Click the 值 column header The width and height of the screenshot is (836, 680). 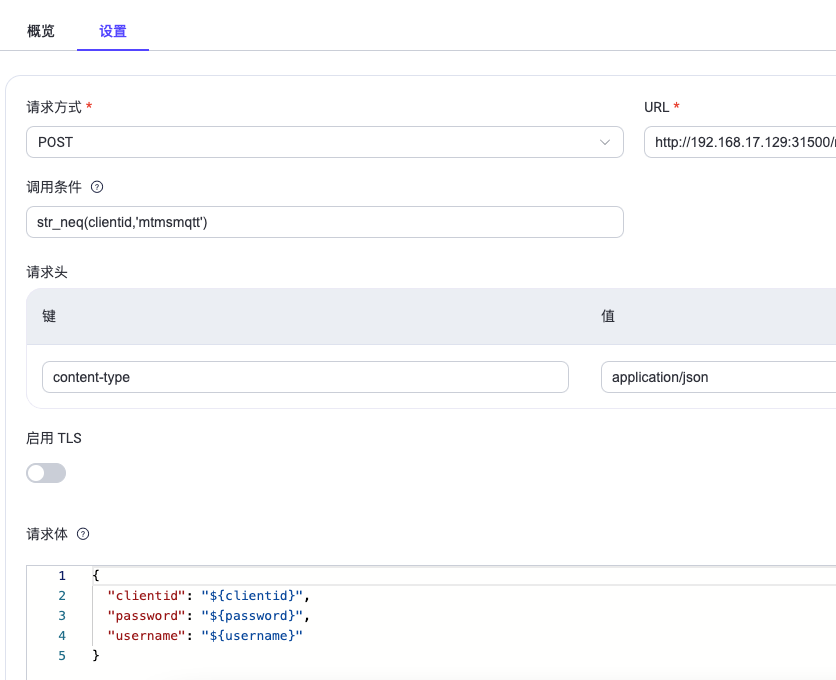point(608,316)
